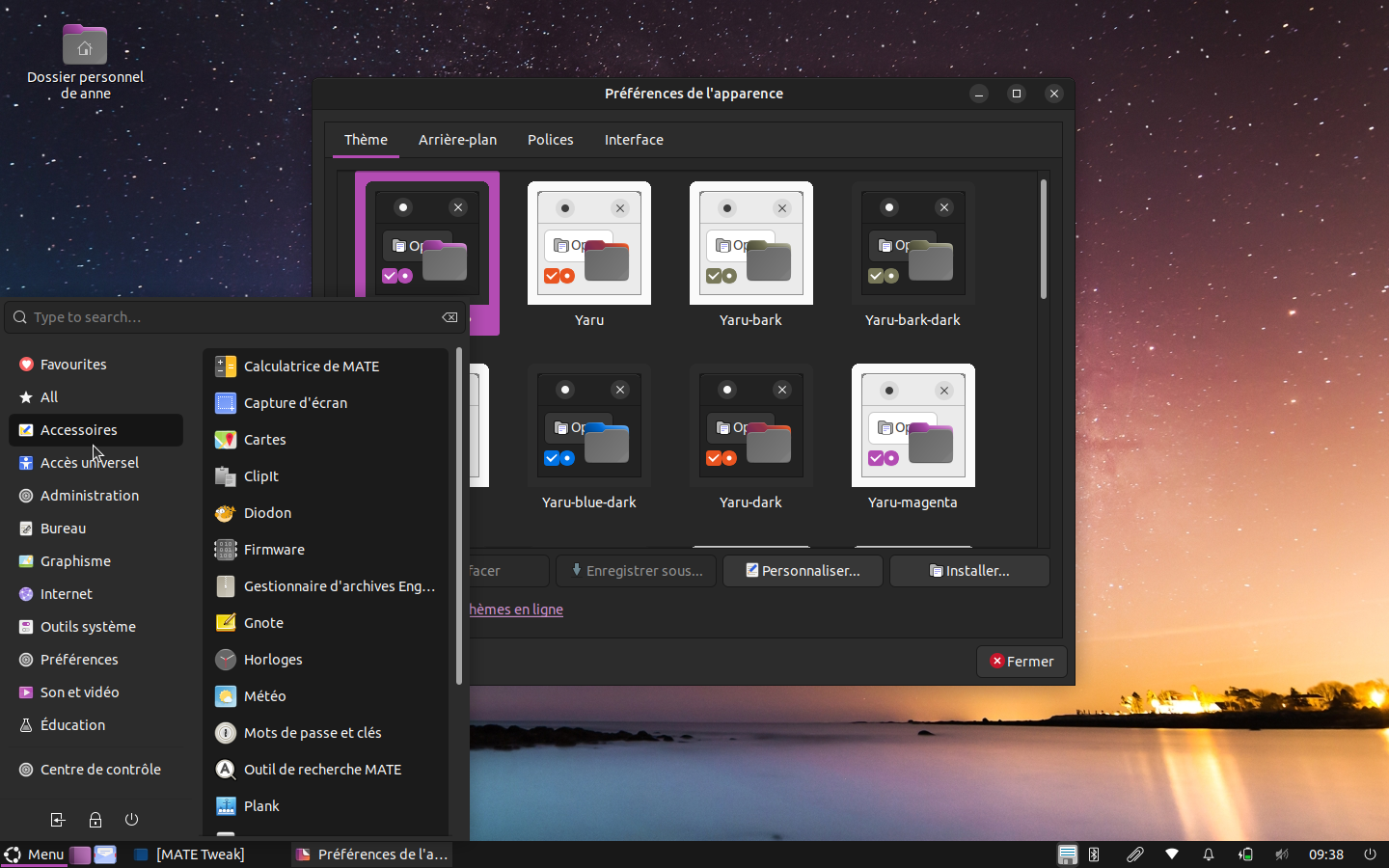
Task: Click the muted volume tray icon
Action: point(1282,854)
